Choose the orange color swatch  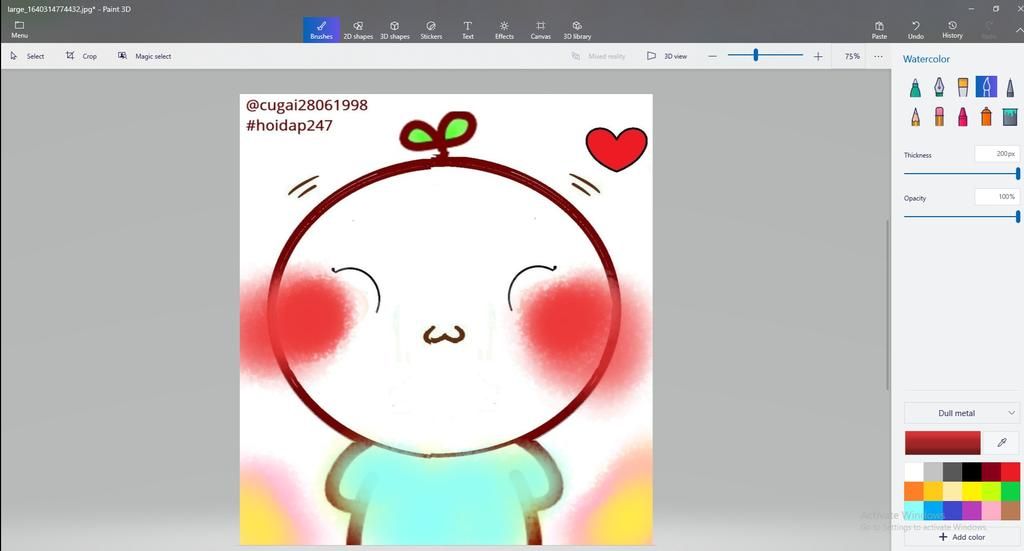tap(914, 491)
